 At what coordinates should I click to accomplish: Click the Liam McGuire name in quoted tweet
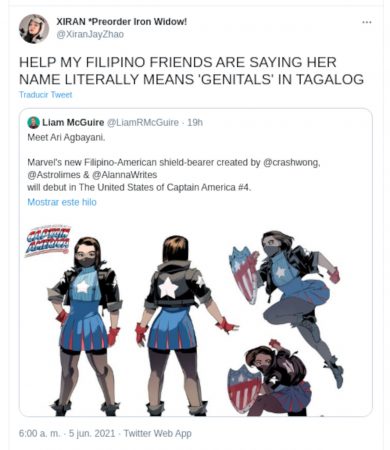click(x=73, y=123)
